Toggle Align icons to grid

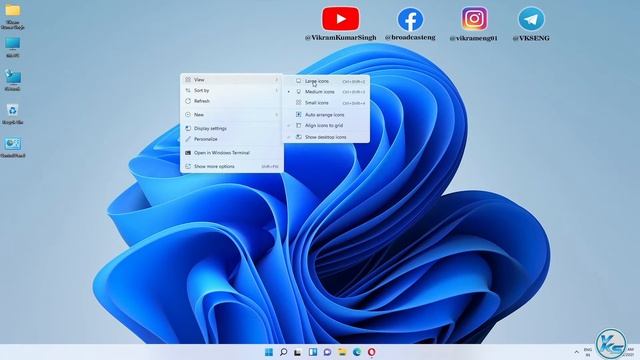pos(326,126)
